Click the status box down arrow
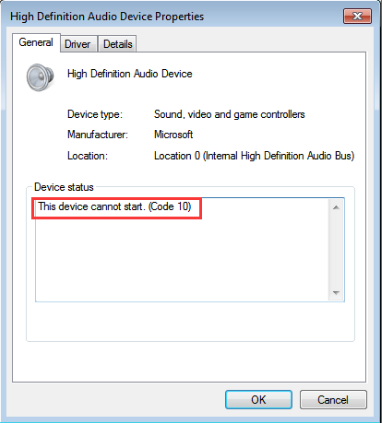Screen dimensions: 382x423 336,293
